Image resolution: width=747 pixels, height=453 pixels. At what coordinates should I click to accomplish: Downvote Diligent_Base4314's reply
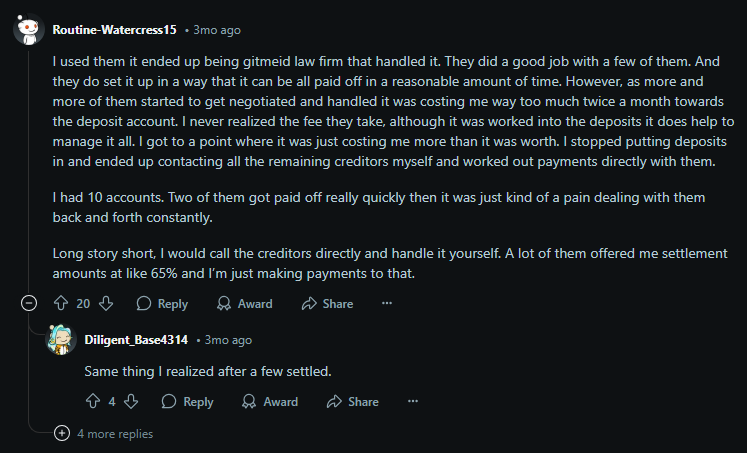pyautogui.click(x=131, y=401)
